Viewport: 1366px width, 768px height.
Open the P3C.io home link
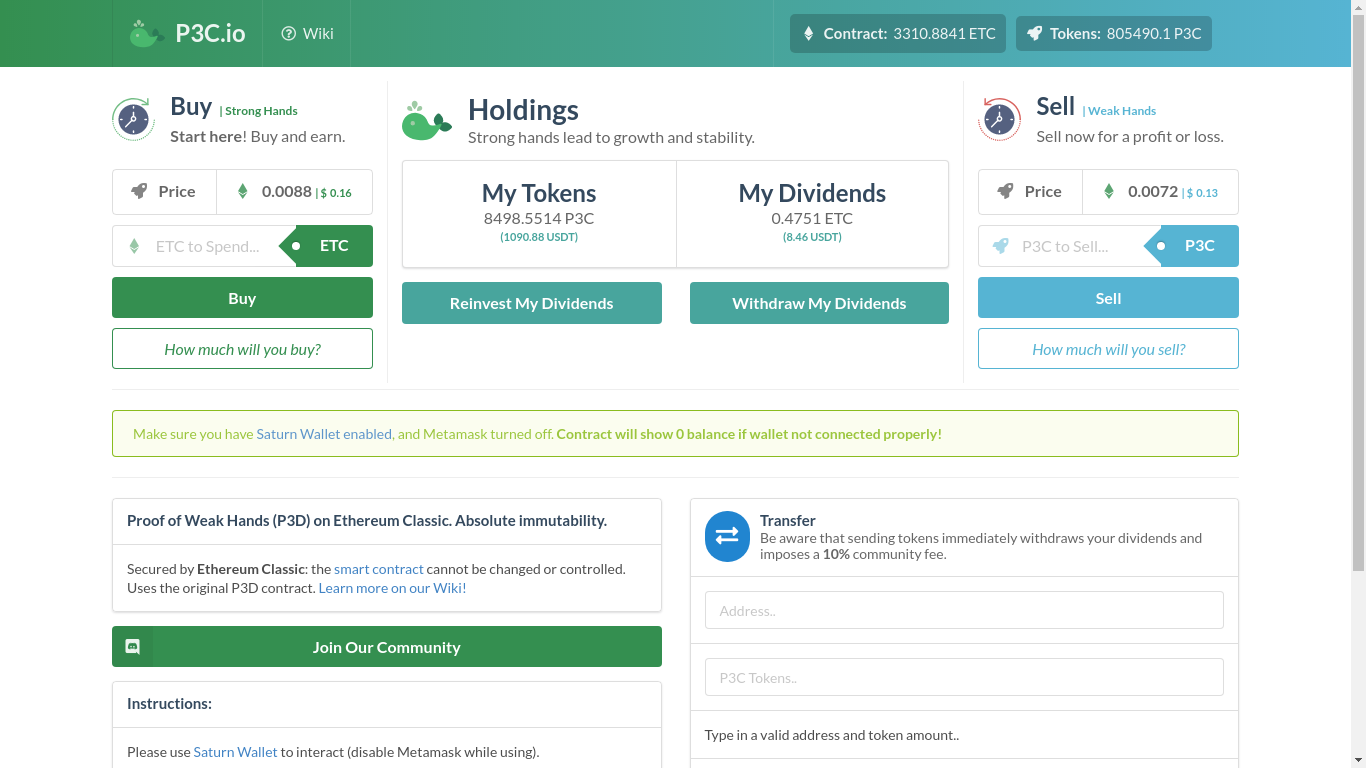click(188, 33)
